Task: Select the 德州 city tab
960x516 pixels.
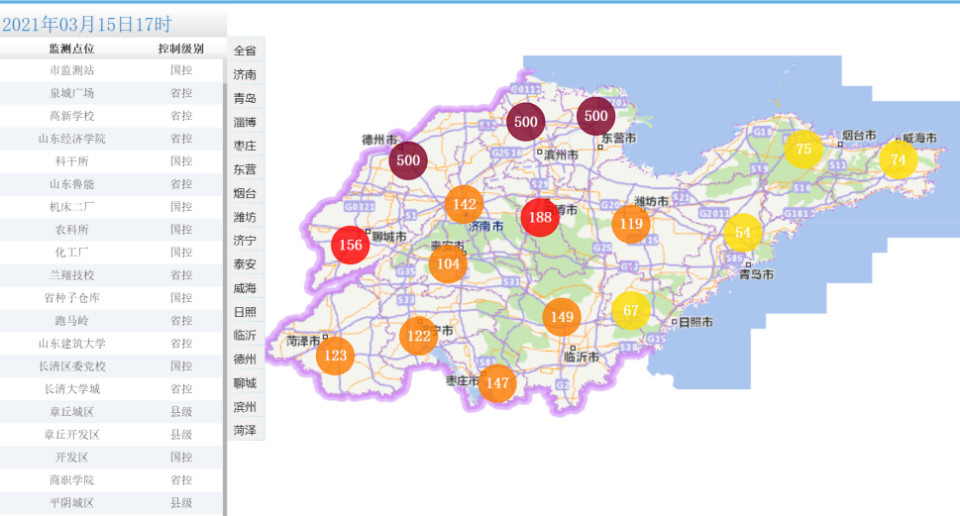Action: tap(246, 359)
